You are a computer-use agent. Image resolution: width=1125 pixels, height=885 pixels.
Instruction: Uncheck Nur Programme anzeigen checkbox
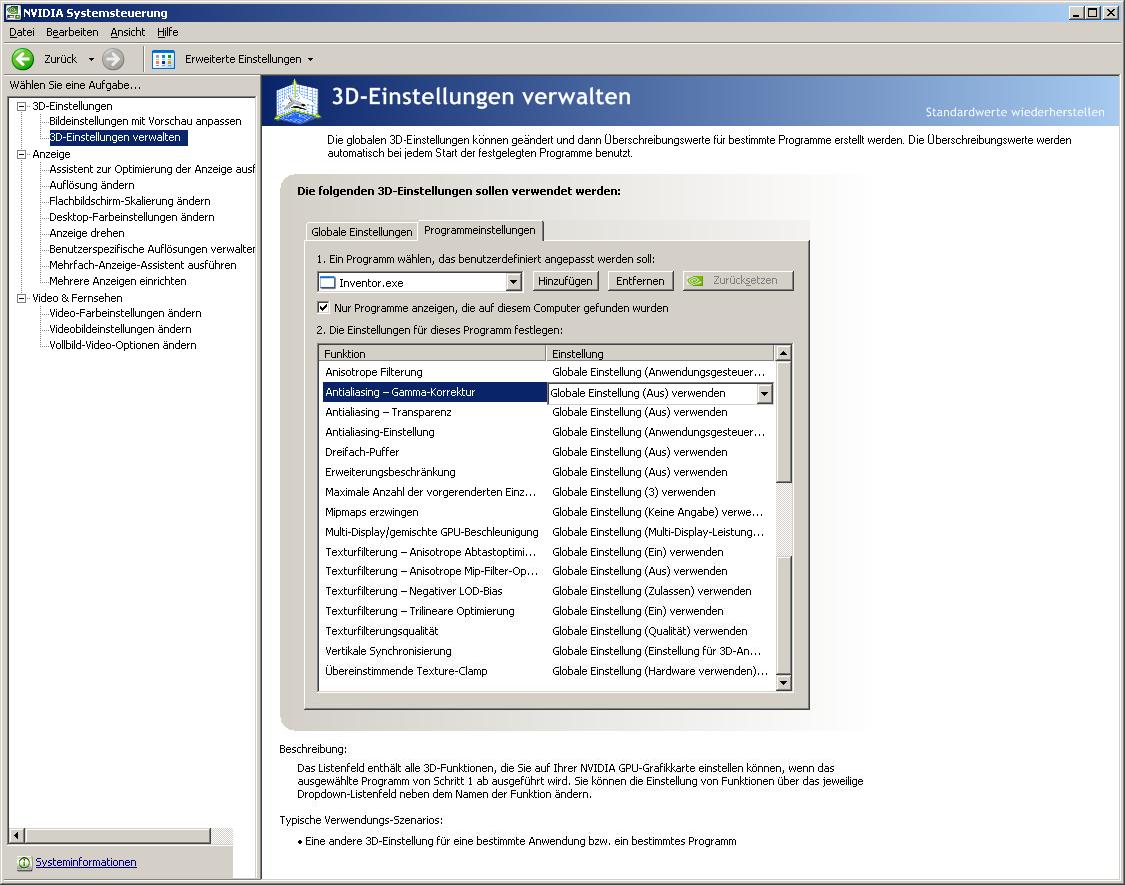click(324, 308)
